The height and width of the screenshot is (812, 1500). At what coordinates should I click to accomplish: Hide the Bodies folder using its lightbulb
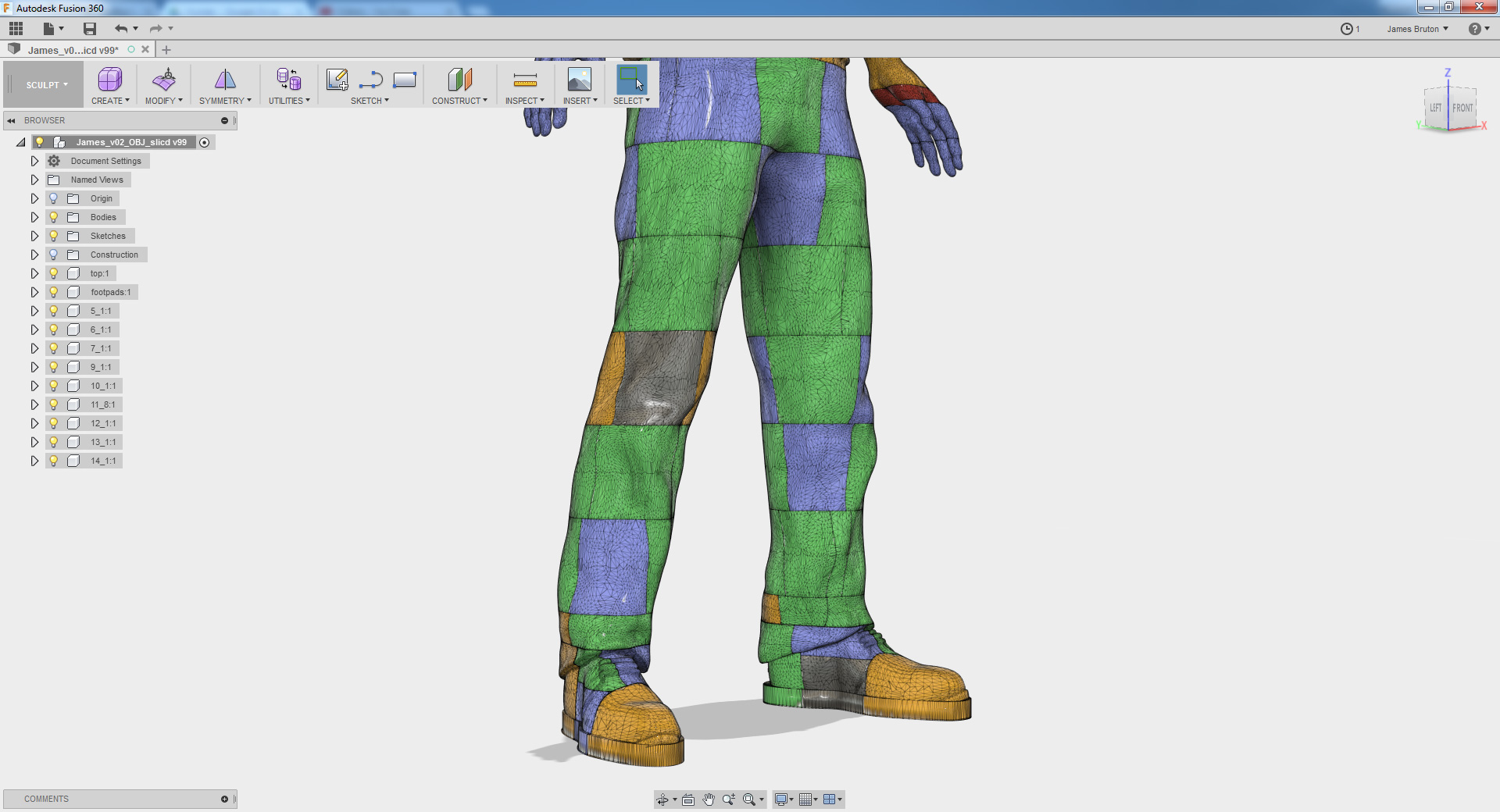pyautogui.click(x=54, y=217)
